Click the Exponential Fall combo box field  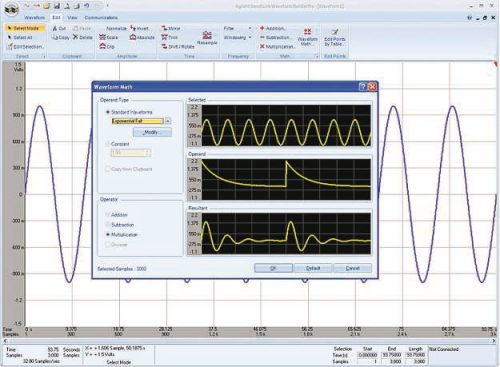tap(138, 121)
